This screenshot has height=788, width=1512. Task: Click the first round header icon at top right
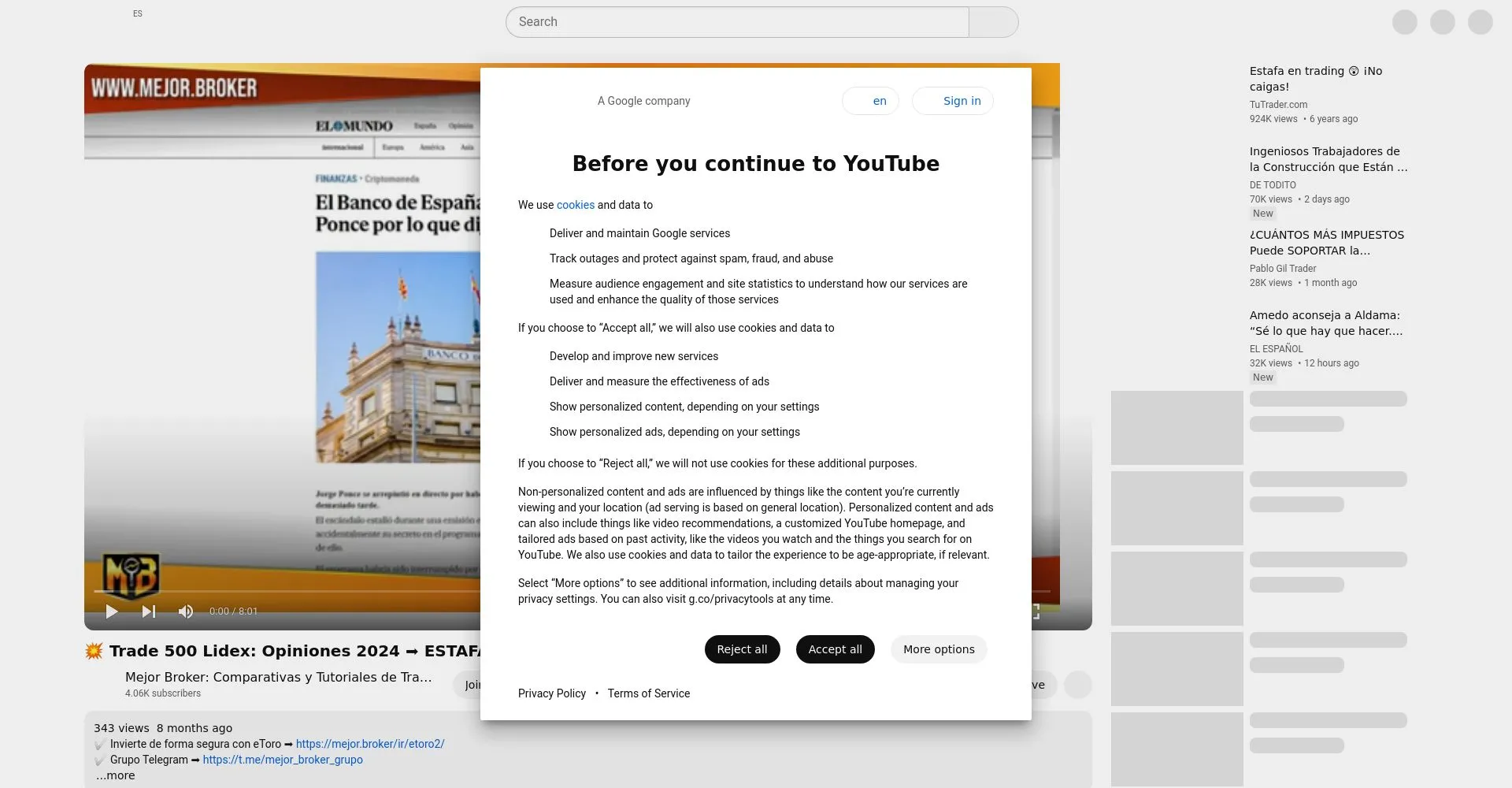[1405, 22]
